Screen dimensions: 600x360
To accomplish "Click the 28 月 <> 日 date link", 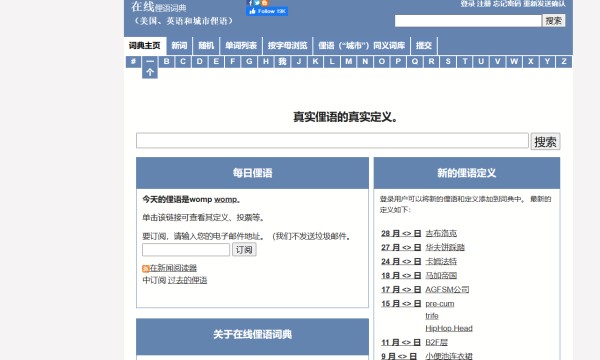I will [401, 233].
